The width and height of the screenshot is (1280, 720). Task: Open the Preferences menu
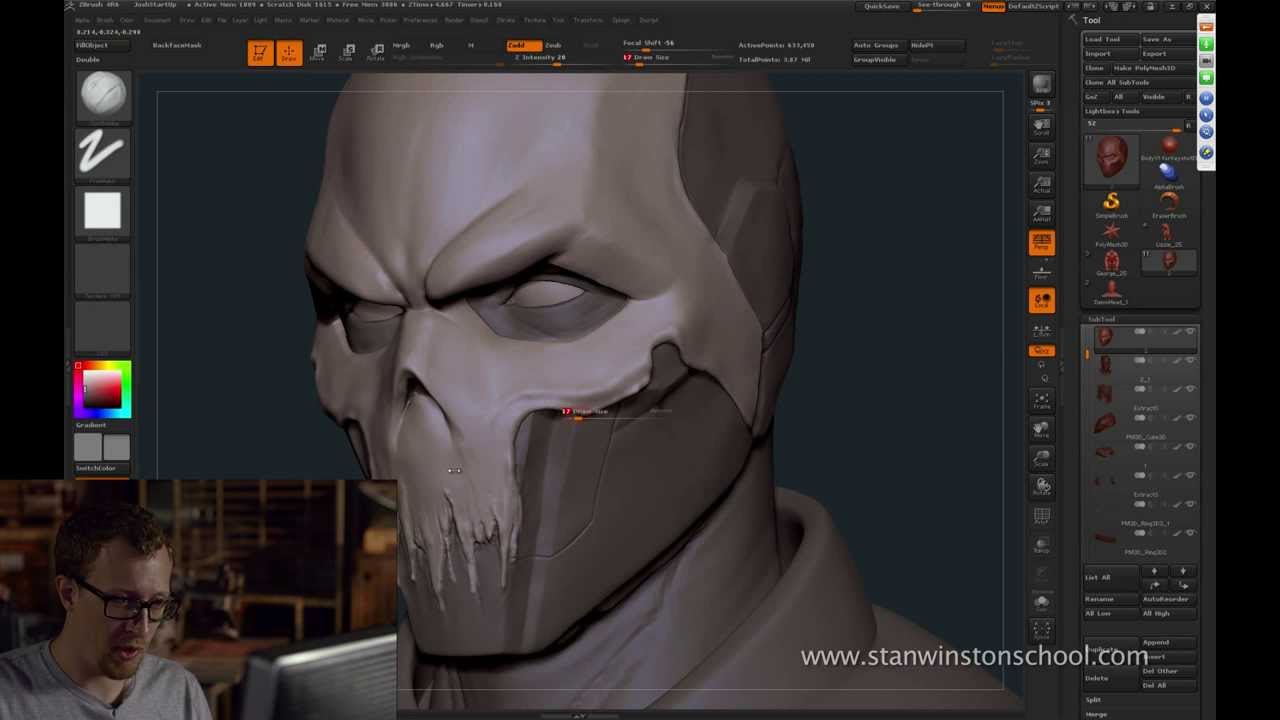(420, 20)
